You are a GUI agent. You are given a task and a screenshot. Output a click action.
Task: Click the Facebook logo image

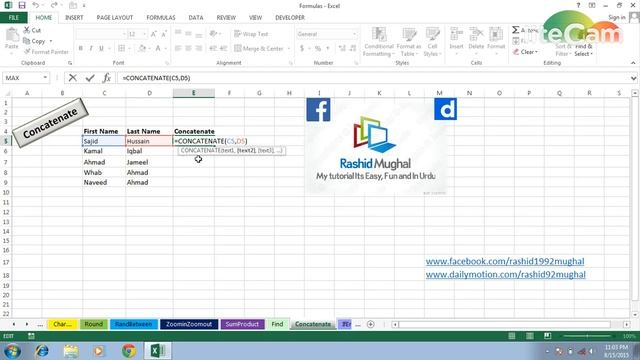coord(318,109)
